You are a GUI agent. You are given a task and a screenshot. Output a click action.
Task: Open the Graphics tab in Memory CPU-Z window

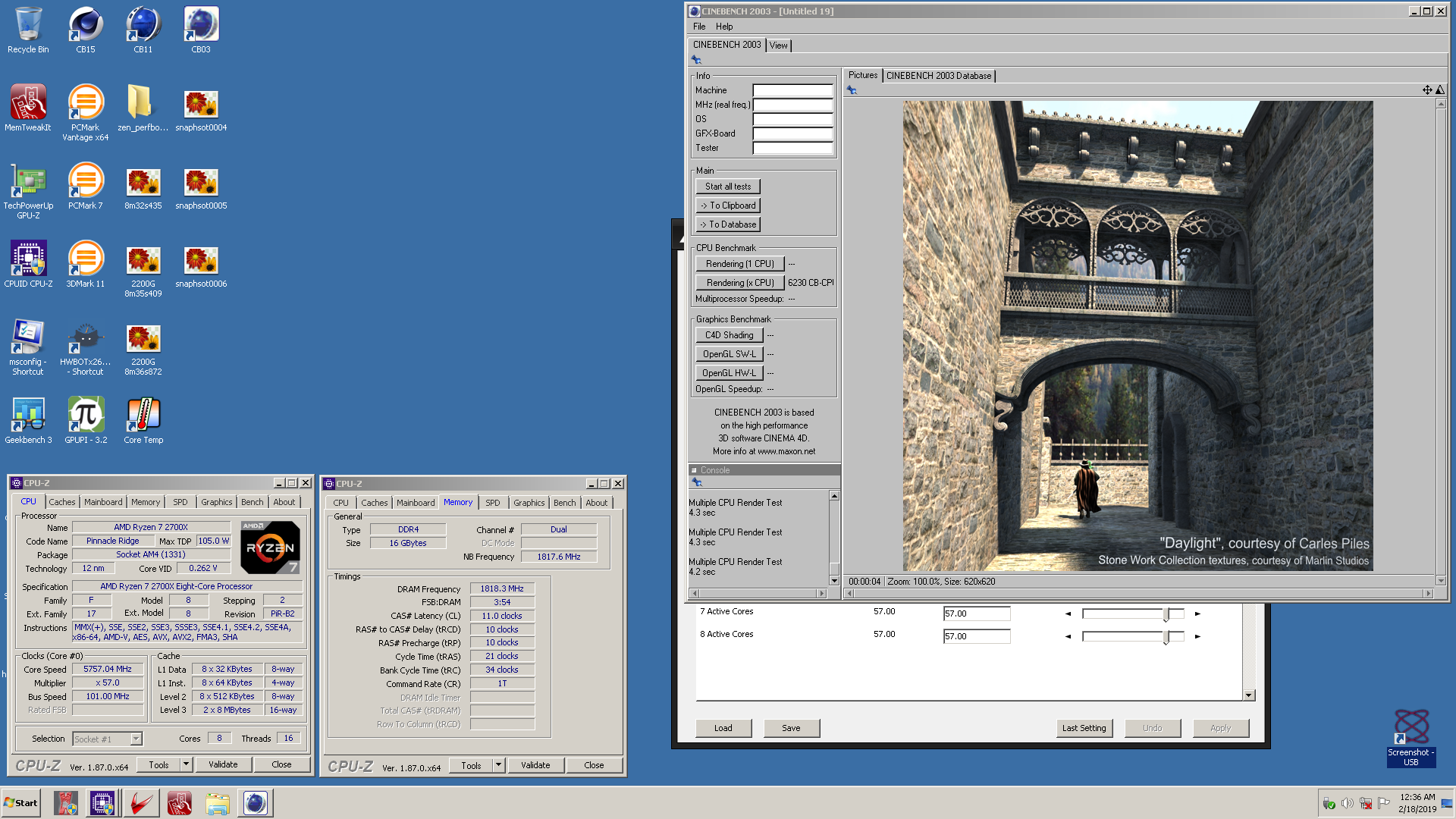(x=529, y=503)
